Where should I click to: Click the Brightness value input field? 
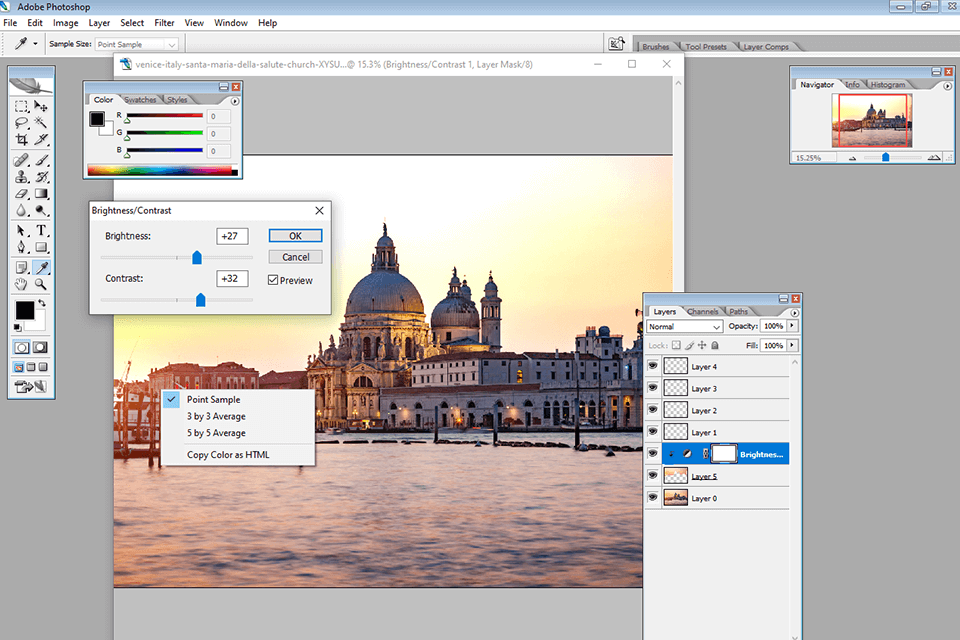232,236
